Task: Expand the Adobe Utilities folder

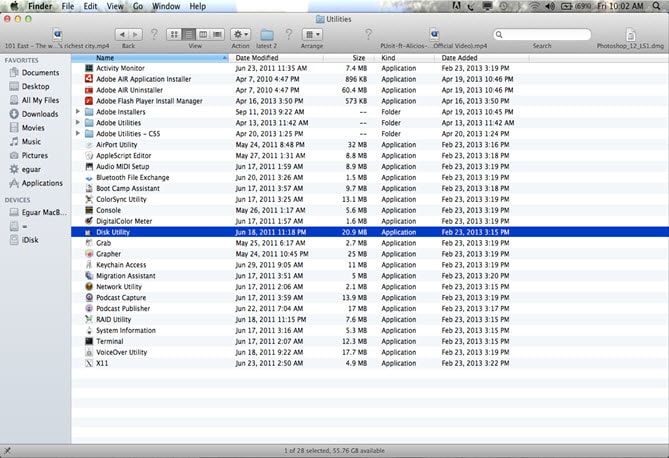Action: tap(78, 123)
